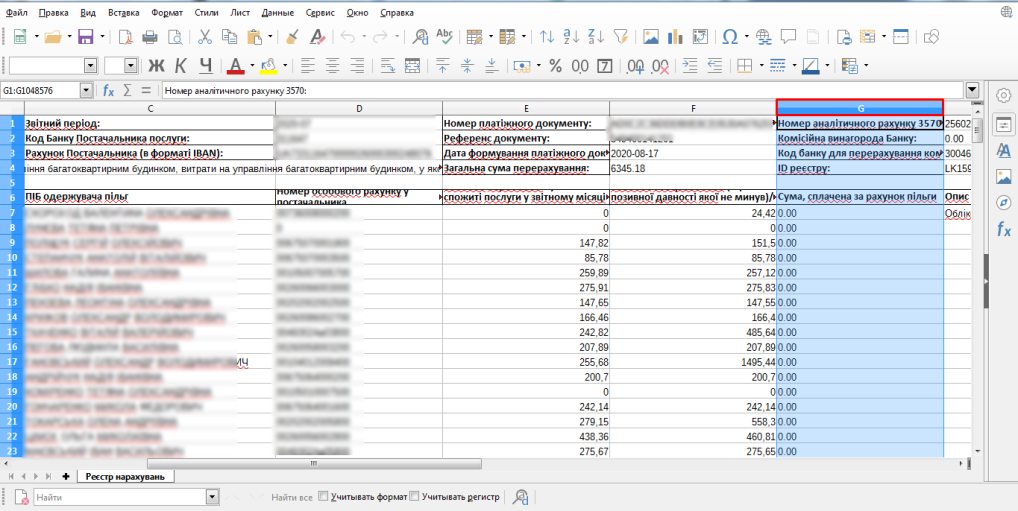The height and width of the screenshot is (511, 1018).
Task: Click the column G header
Action: click(859, 108)
